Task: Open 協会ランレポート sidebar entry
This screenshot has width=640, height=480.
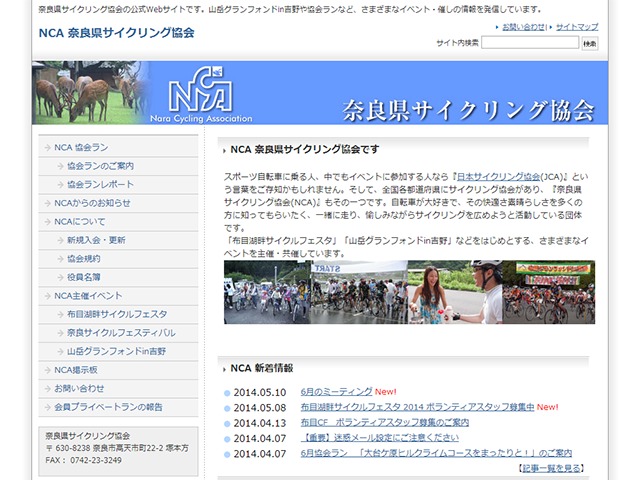Action: (118, 184)
